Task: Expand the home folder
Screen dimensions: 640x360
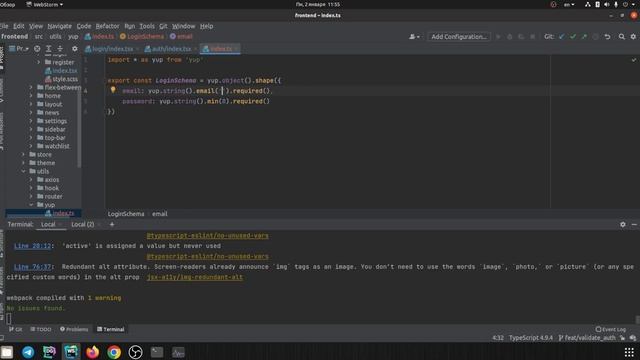Action: coord(31,96)
